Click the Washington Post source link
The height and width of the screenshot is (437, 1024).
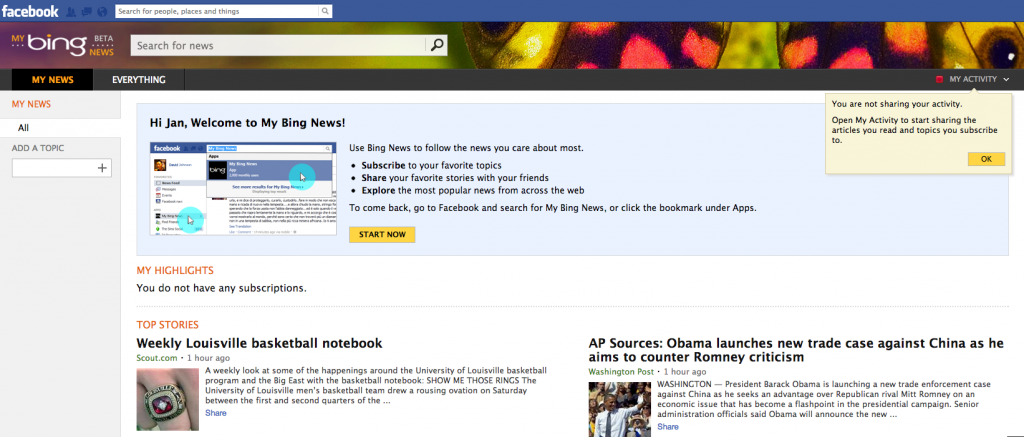621,372
